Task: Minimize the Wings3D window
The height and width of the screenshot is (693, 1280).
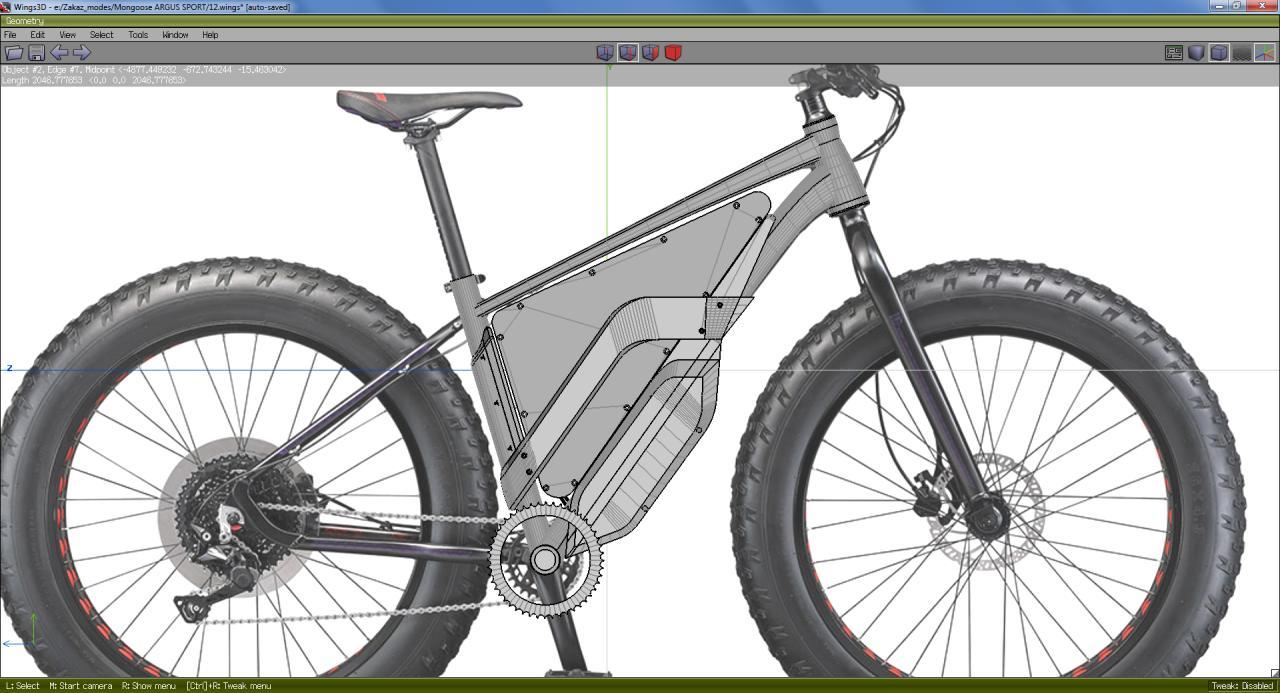Action: click(1219, 6)
